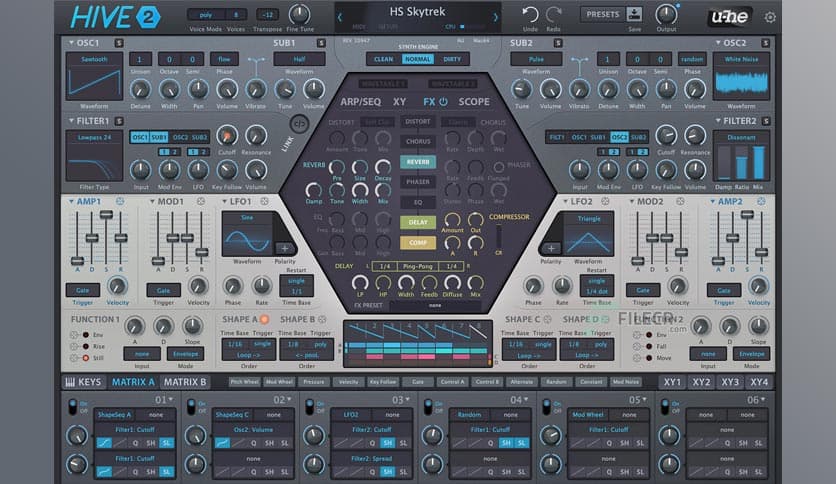The image size is (836, 484).
Task: Open settings with the gear icon
Action: click(770, 17)
